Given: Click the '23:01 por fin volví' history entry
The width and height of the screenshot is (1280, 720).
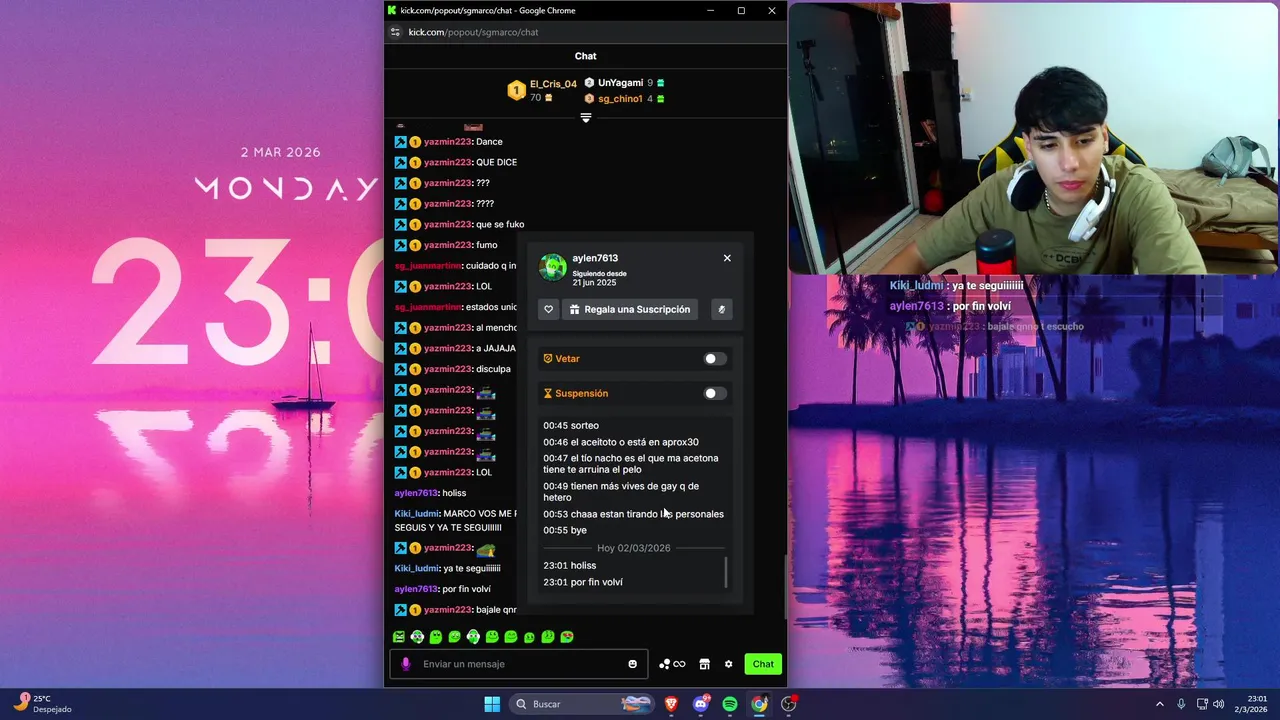Looking at the screenshot, I should (x=583, y=582).
